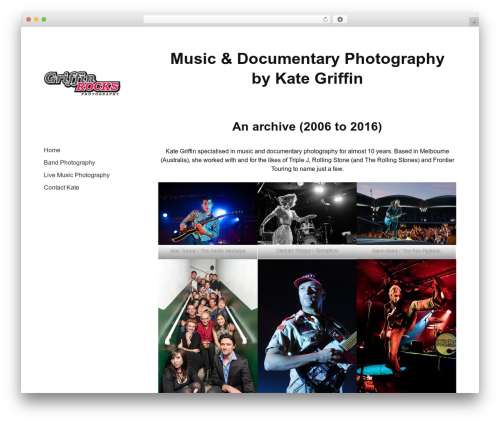This screenshot has height=423, width=500.
Task: Open the photo of guitarist wearing a cap
Action: [307, 326]
